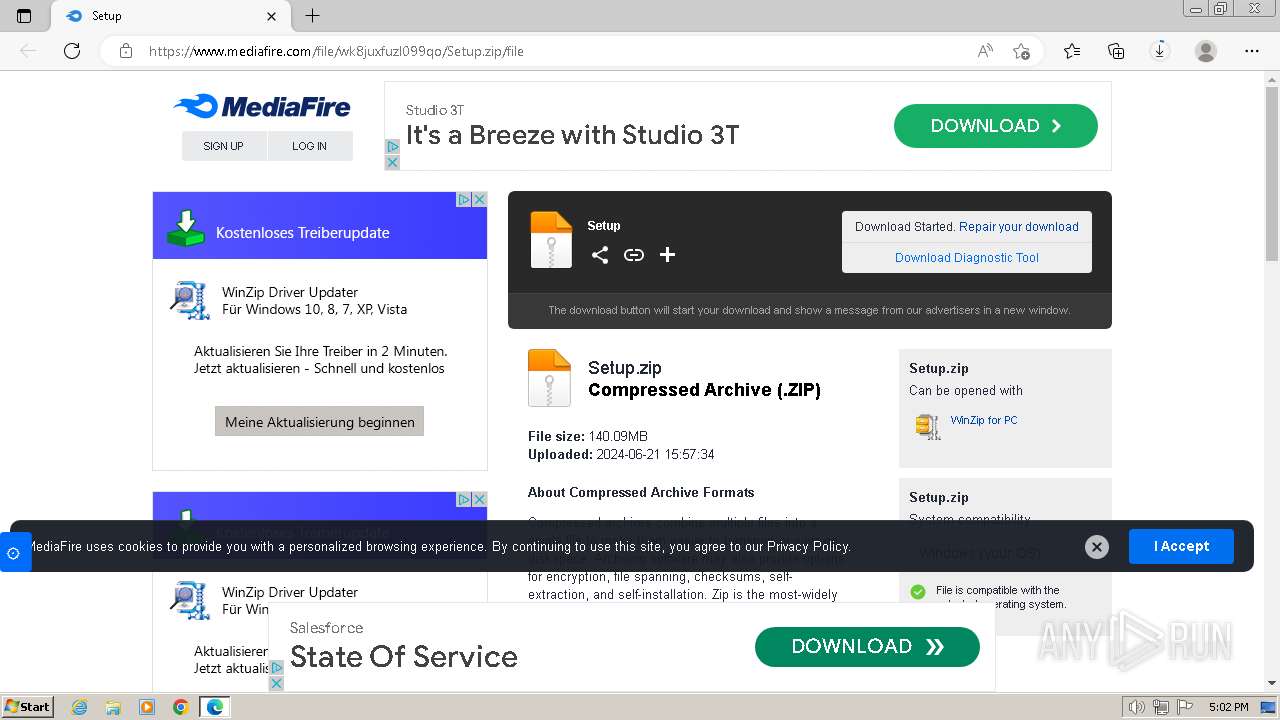Close the Setup browser tab

click(x=272, y=16)
